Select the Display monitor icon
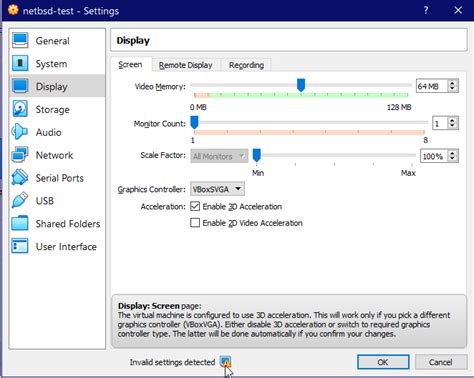 (x=20, y=86)
